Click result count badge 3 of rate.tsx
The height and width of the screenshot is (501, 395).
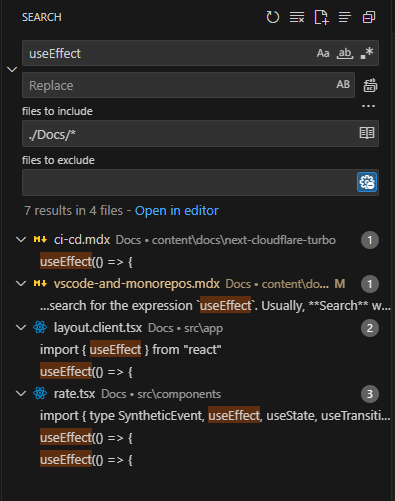[370, 394]
